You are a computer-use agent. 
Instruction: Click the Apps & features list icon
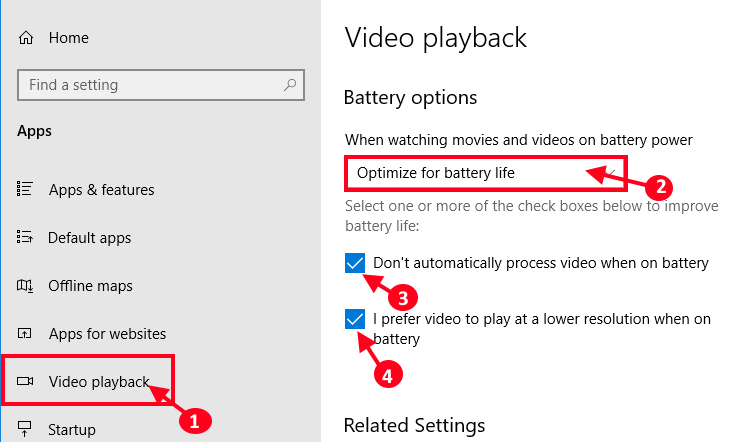pos(24,189)
